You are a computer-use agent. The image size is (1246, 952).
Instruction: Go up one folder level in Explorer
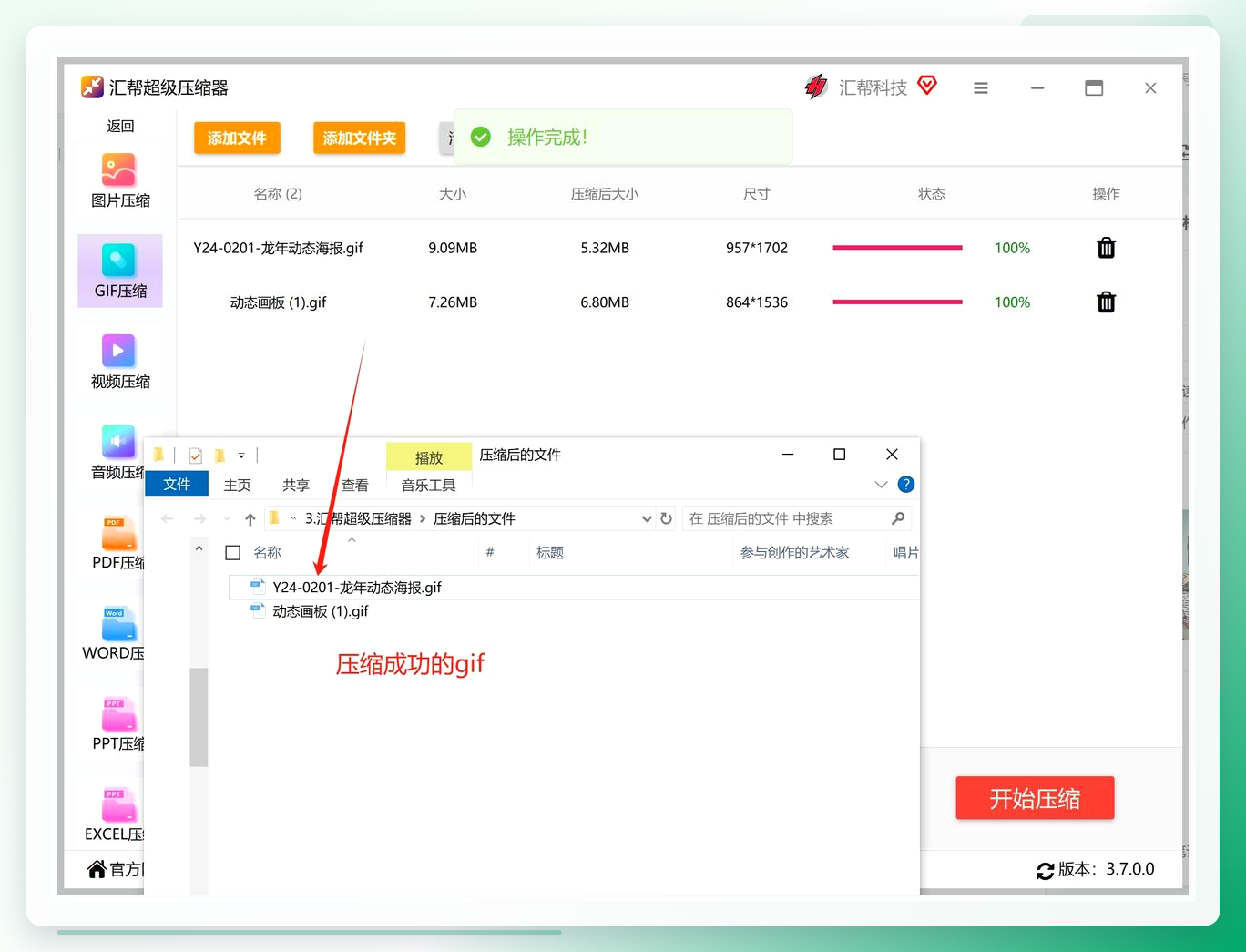click(x=250, y=519)
